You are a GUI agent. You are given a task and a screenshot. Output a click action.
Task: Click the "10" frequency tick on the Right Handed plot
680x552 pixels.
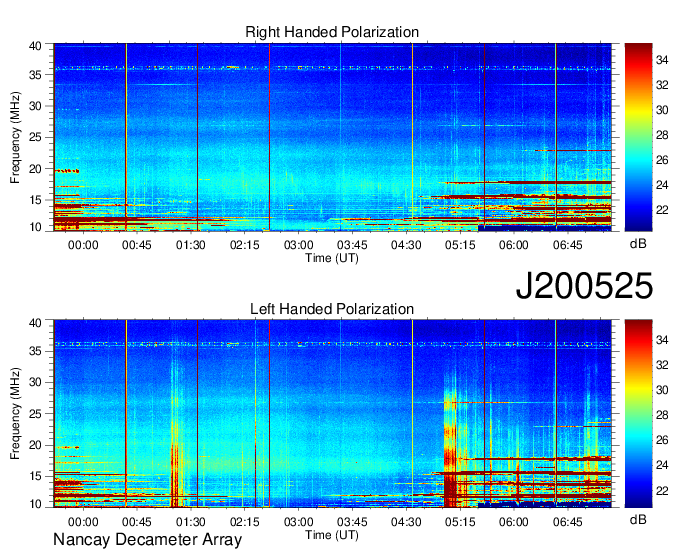(x=35, y=227)
